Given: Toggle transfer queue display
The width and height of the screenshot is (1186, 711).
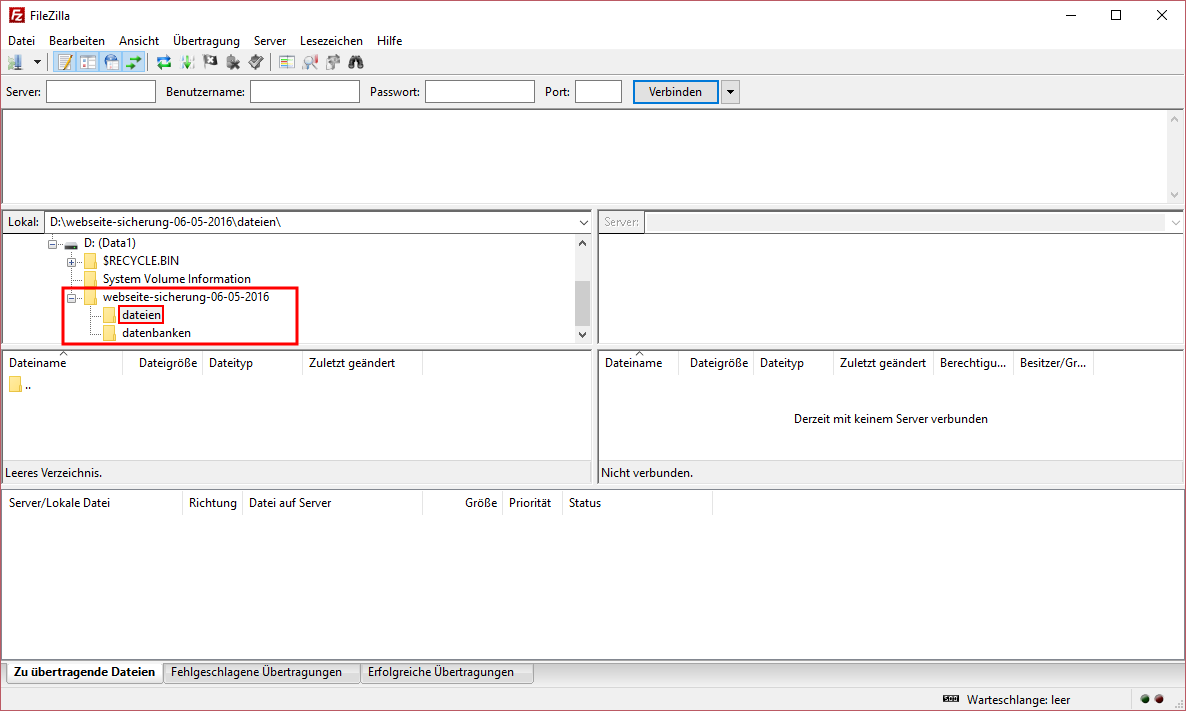Looking at the screenshot, I should [133, 62].
